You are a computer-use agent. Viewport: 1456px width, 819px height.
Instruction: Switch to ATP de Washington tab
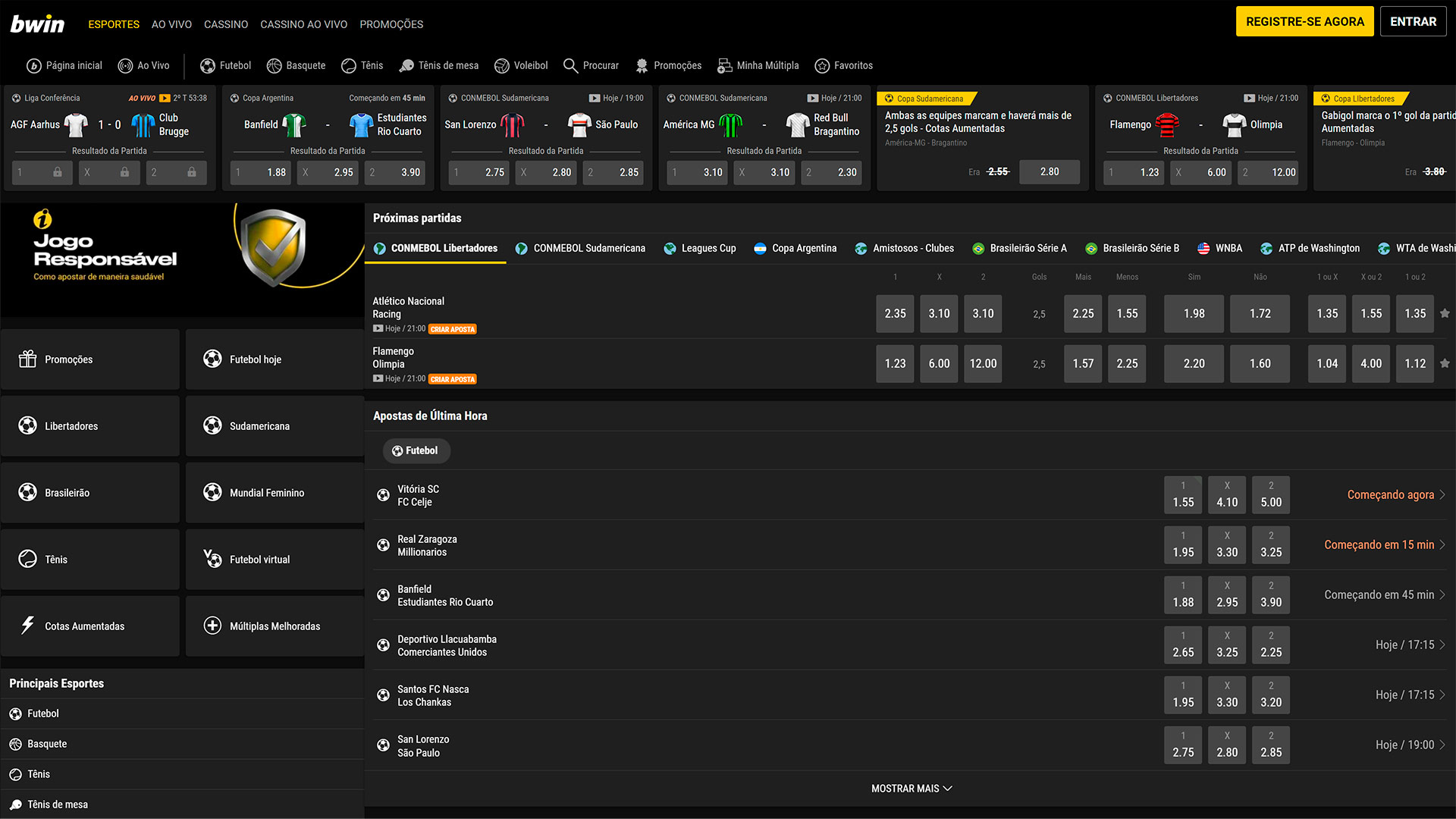(1310, 248)
